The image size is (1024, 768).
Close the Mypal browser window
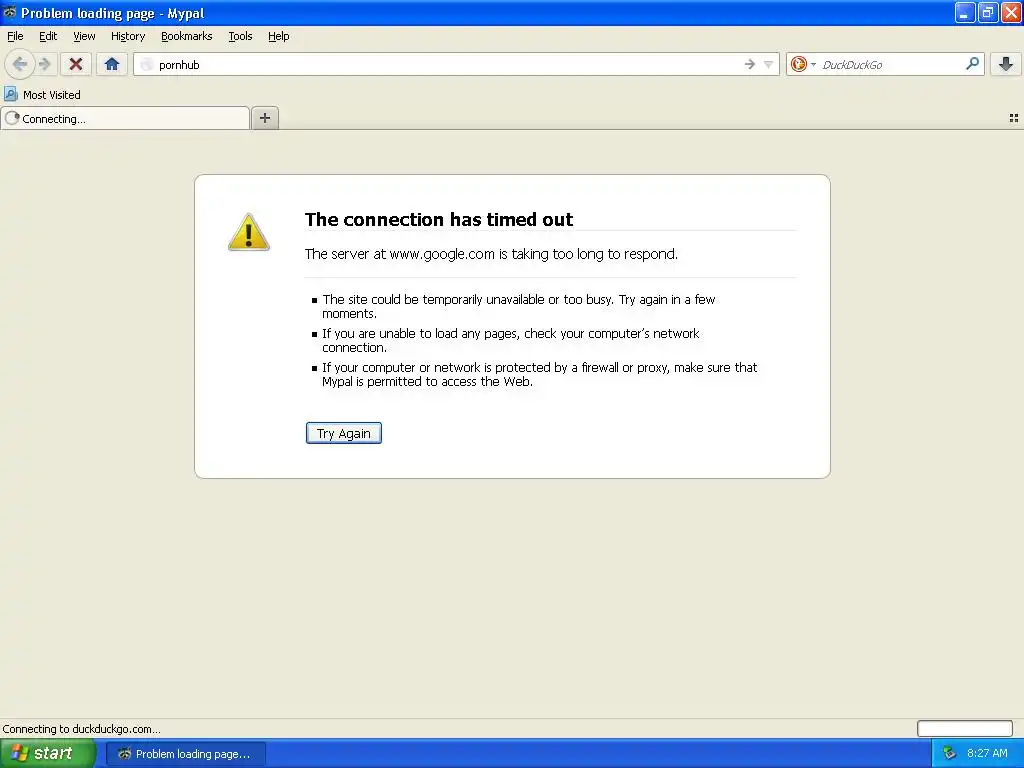coord(1011,12)
